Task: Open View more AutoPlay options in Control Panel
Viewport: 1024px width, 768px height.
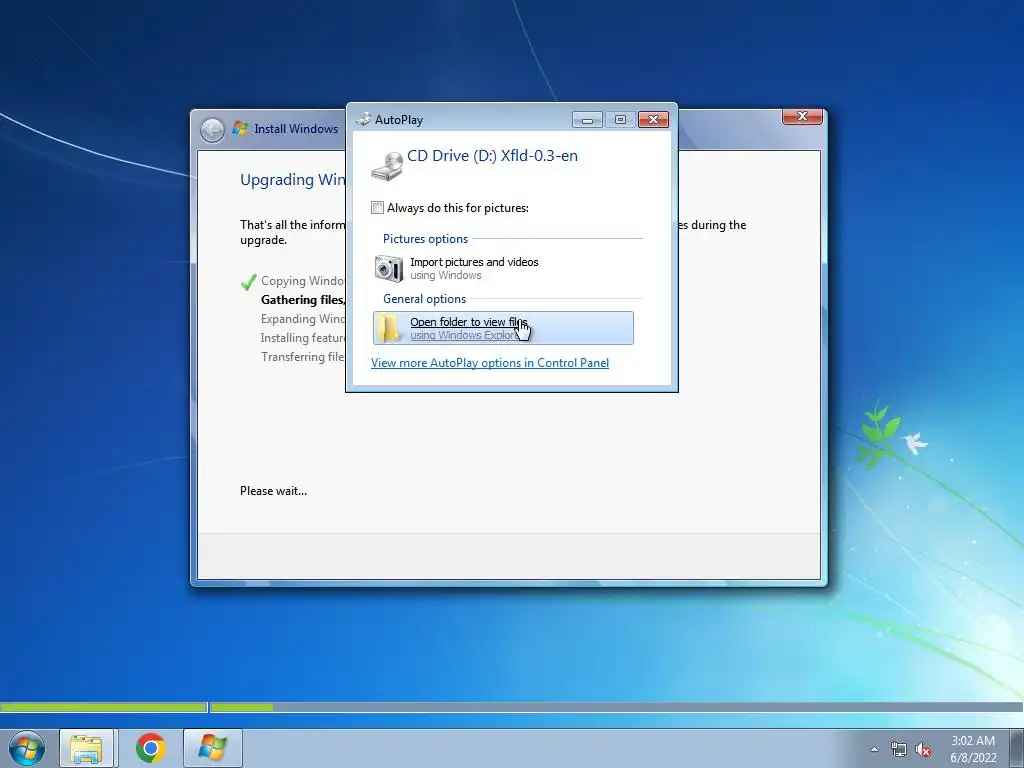Action: [x=490, y=362]
